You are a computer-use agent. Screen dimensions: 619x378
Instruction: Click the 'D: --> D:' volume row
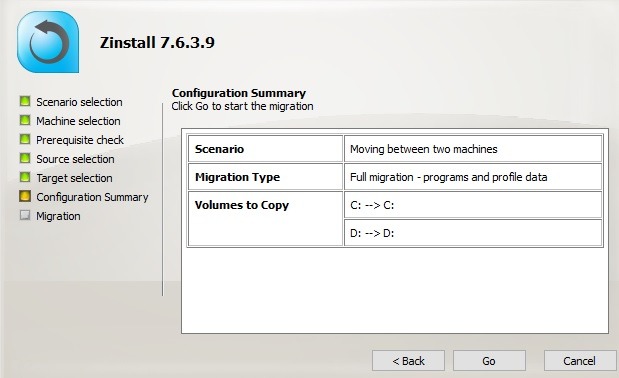pos(473,233)
